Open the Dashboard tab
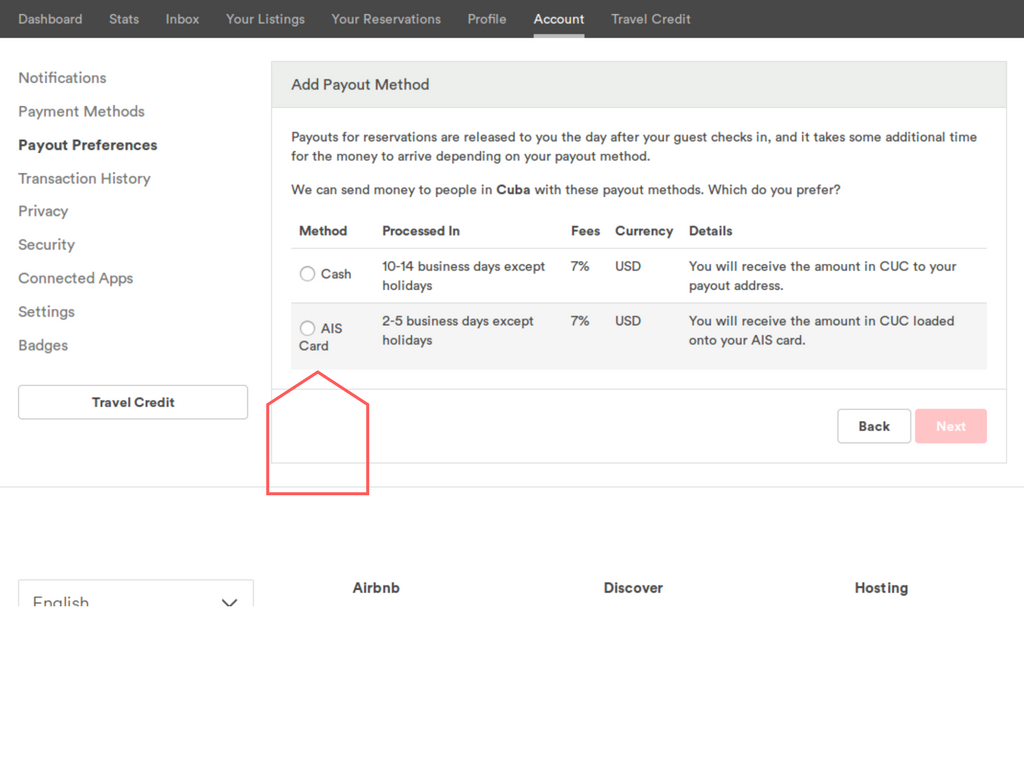 (x=50, y=19)
